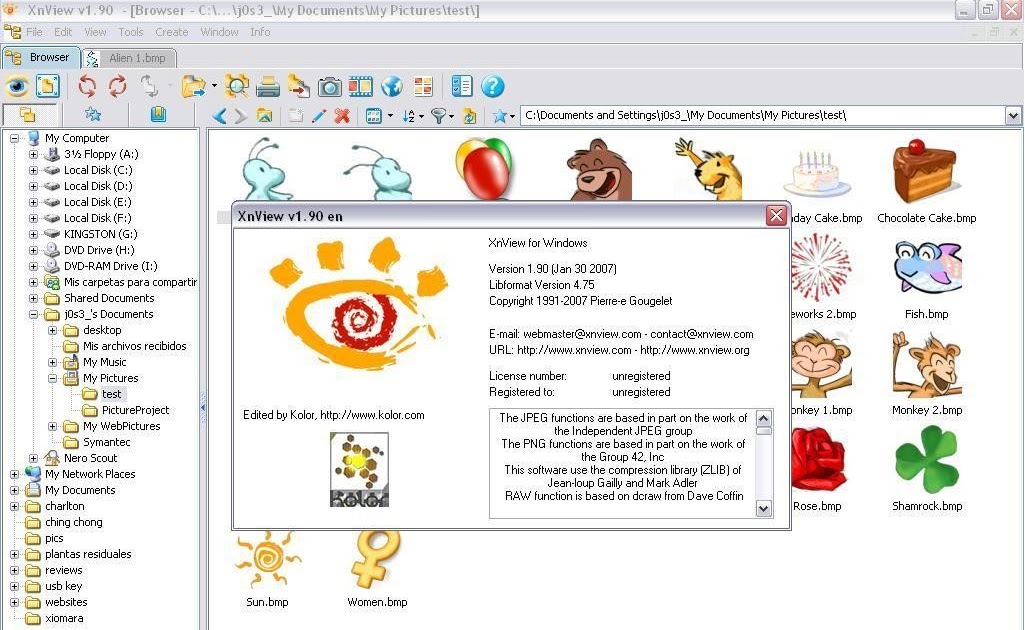This screenshot has width=1025, height=630.
Task: Expand the Nero Scout tree node
Action: (x=33, y=459)
